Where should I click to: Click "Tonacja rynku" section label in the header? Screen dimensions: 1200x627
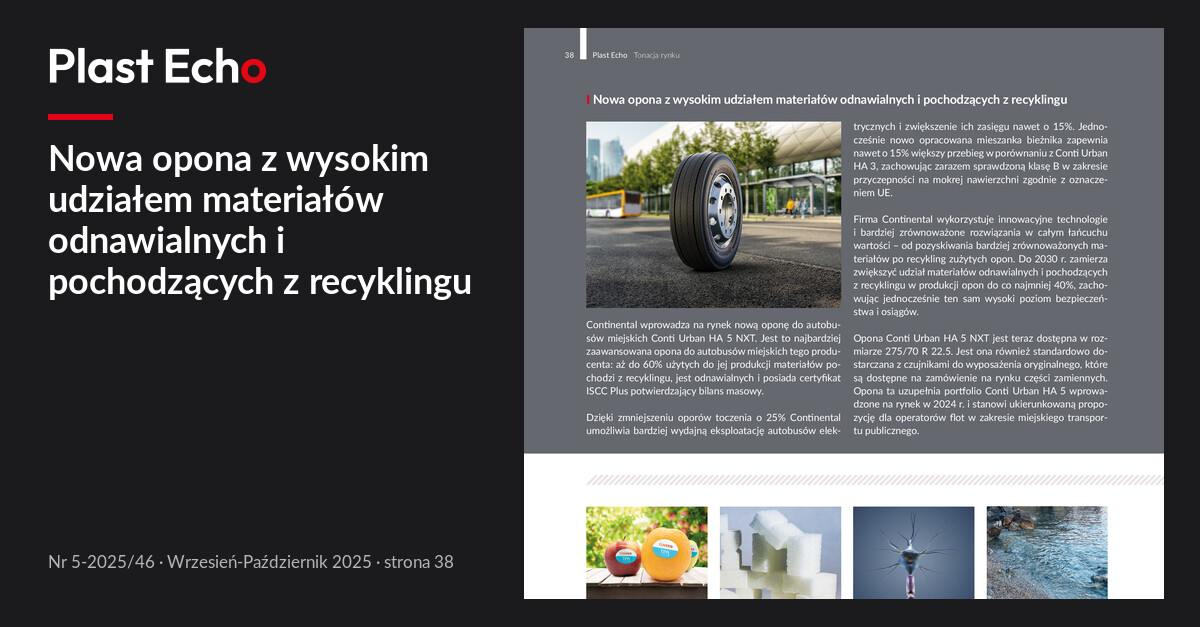click(657, 55)
